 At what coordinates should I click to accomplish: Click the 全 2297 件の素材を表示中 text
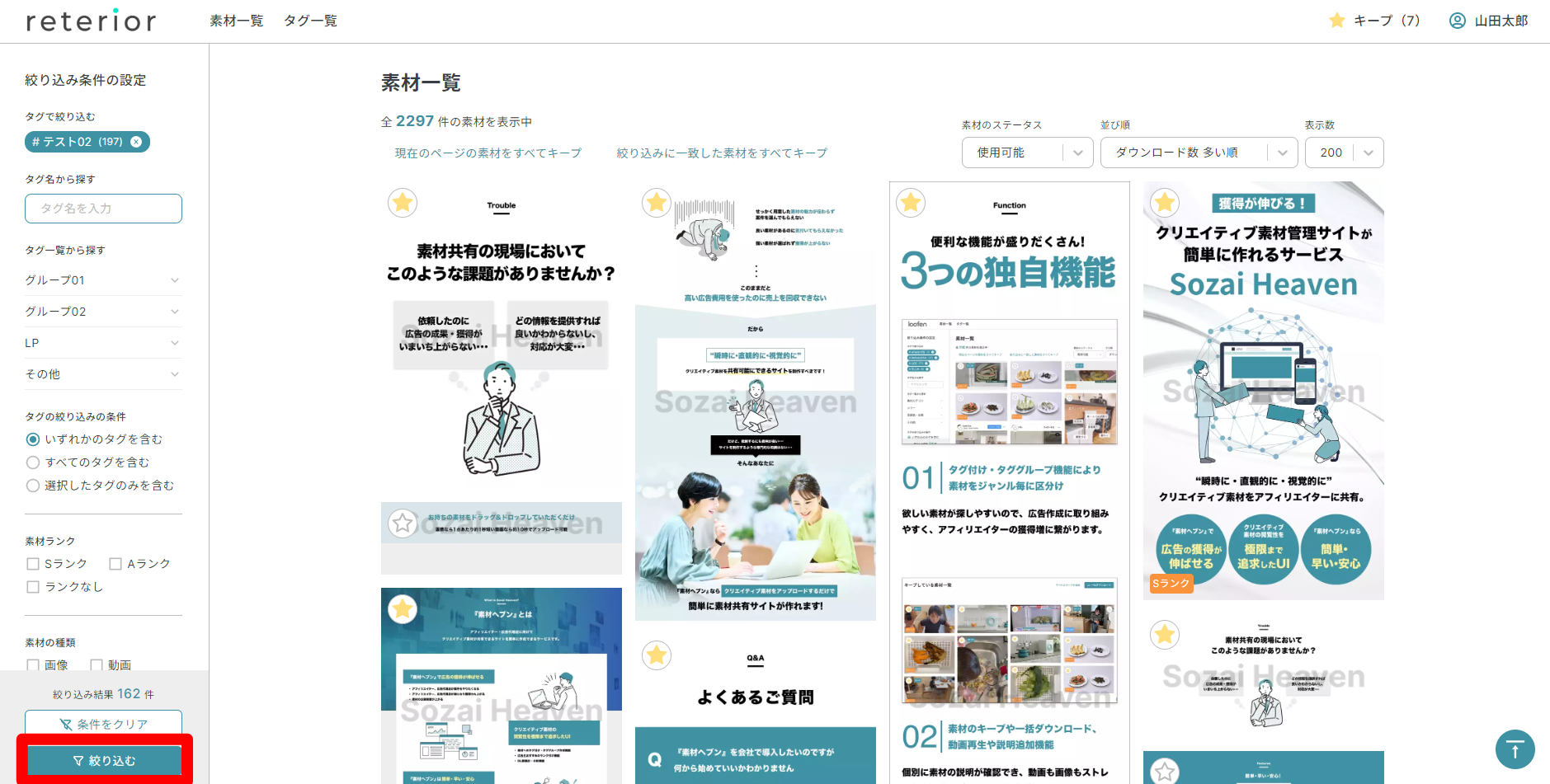[x=456, y=121]
